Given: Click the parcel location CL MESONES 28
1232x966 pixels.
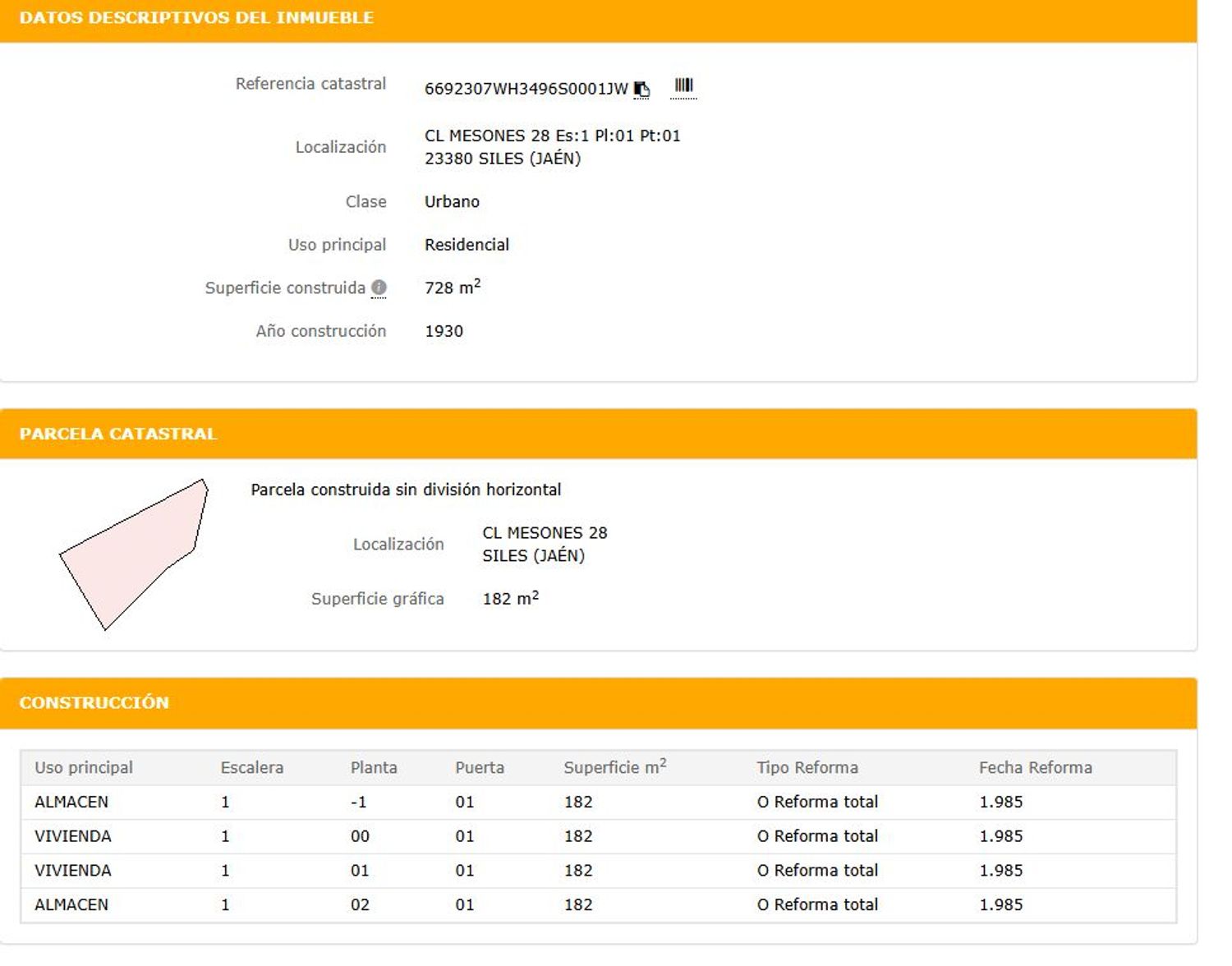Looking at the screenshot, I should click(x=545, y=533).
